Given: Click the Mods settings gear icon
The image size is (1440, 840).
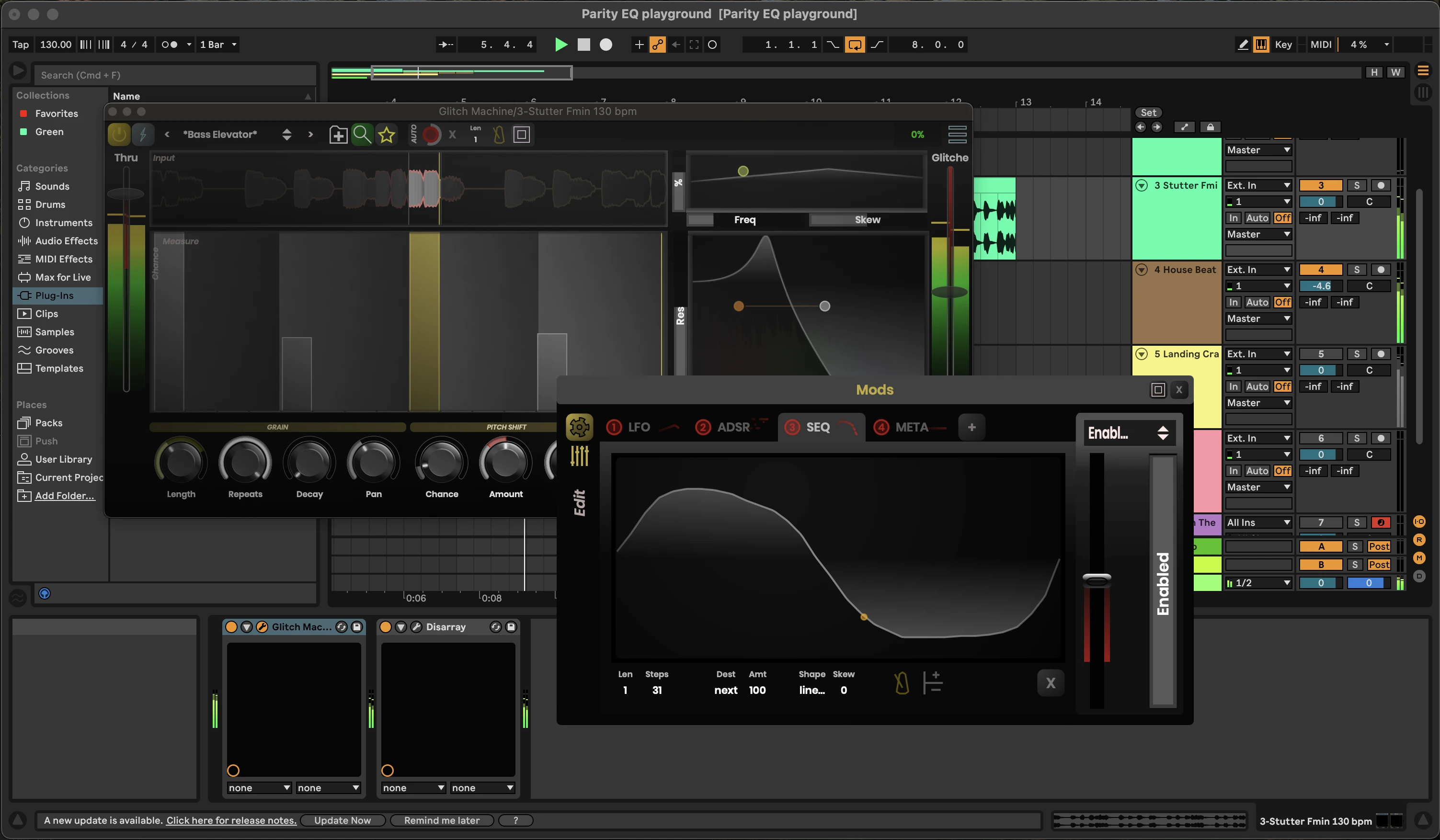Looking at the screenshot, I should click(x=579, y=427).
